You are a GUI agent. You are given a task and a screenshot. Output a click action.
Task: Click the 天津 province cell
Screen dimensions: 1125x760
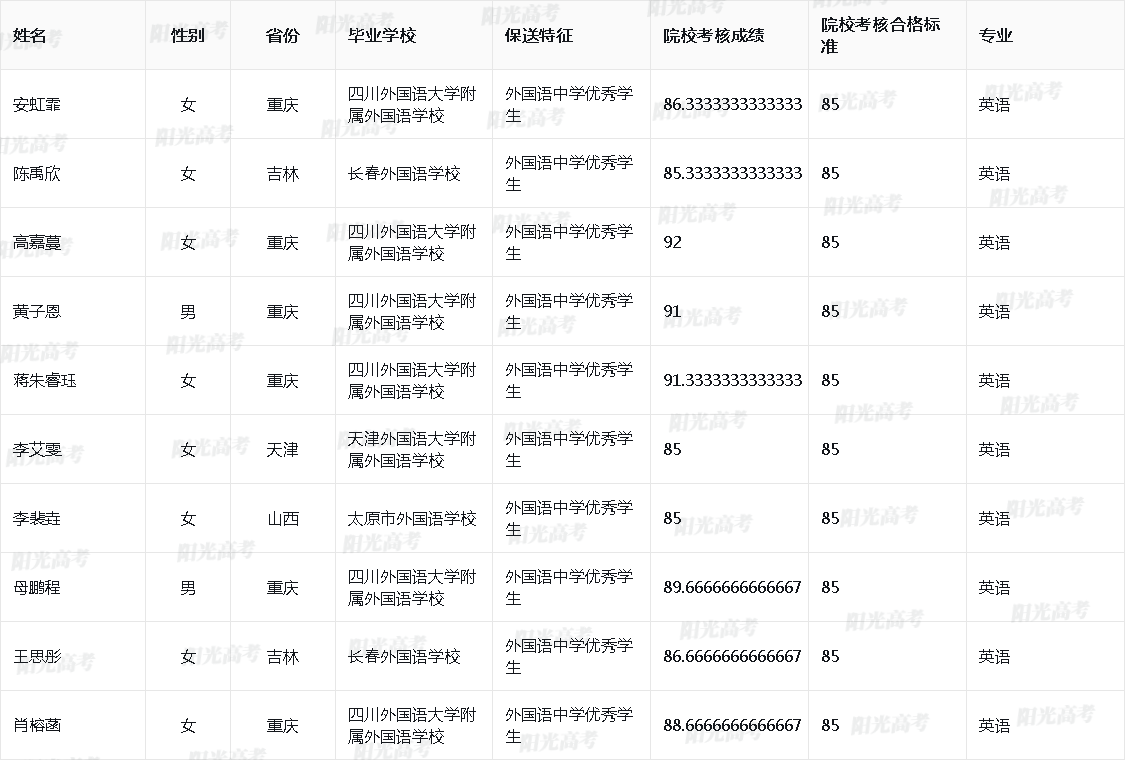click(x=282, y=449)
